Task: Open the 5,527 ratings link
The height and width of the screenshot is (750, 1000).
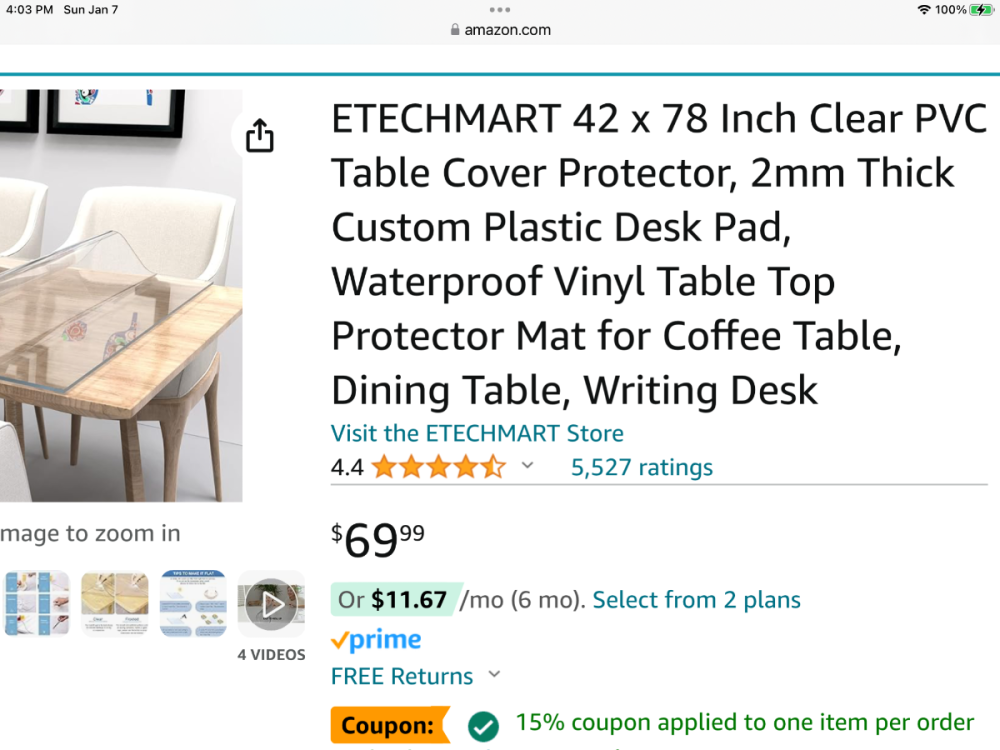Action: 641,467
